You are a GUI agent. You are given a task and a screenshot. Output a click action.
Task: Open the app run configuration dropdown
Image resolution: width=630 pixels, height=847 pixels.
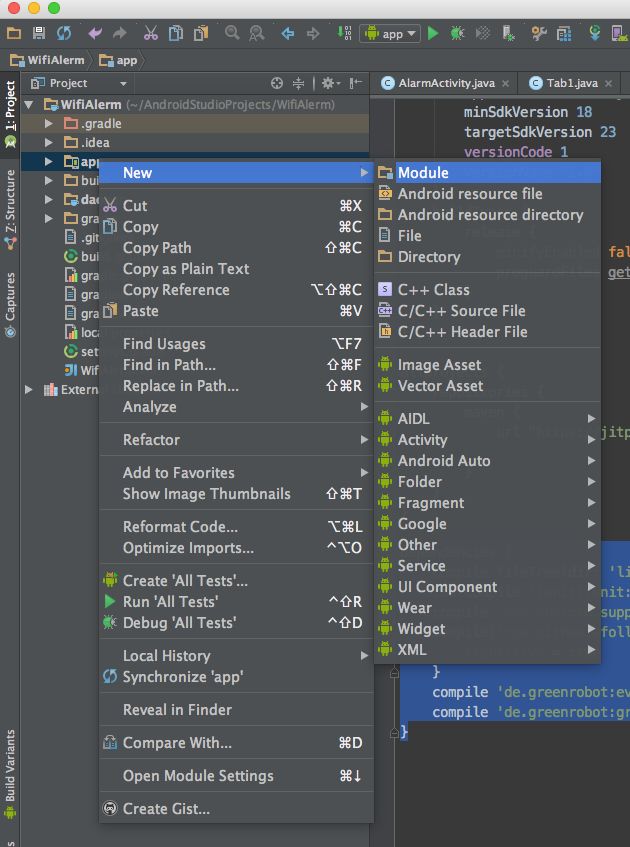coord(390,33)
